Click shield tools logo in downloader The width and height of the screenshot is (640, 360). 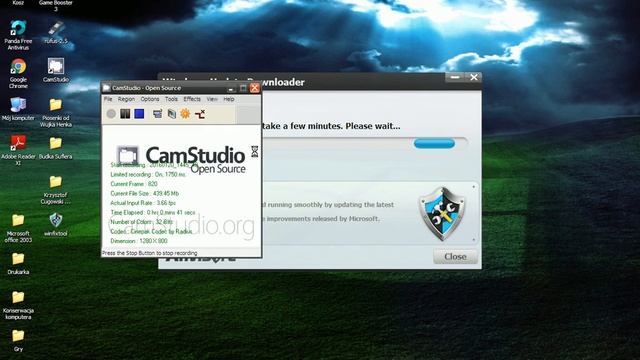click(443, 213)
